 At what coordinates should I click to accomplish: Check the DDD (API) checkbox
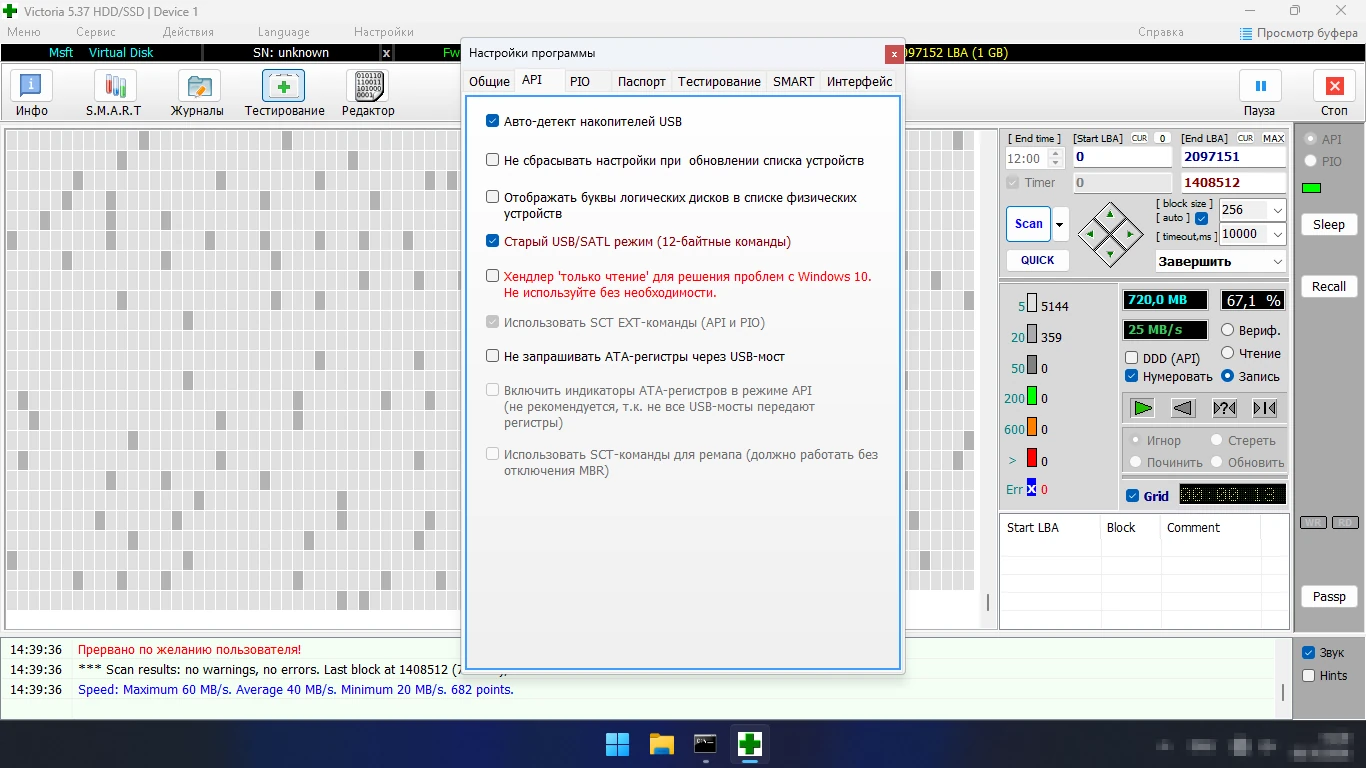pyautogui.click(x=1132, y=358)
